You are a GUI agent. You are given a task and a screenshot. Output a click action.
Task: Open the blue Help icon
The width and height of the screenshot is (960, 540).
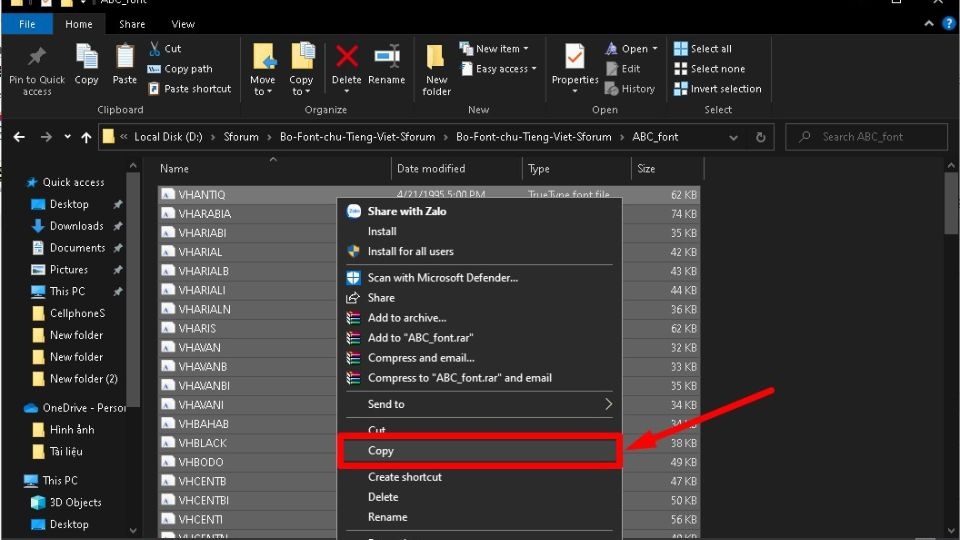click(x=948, y=24)
